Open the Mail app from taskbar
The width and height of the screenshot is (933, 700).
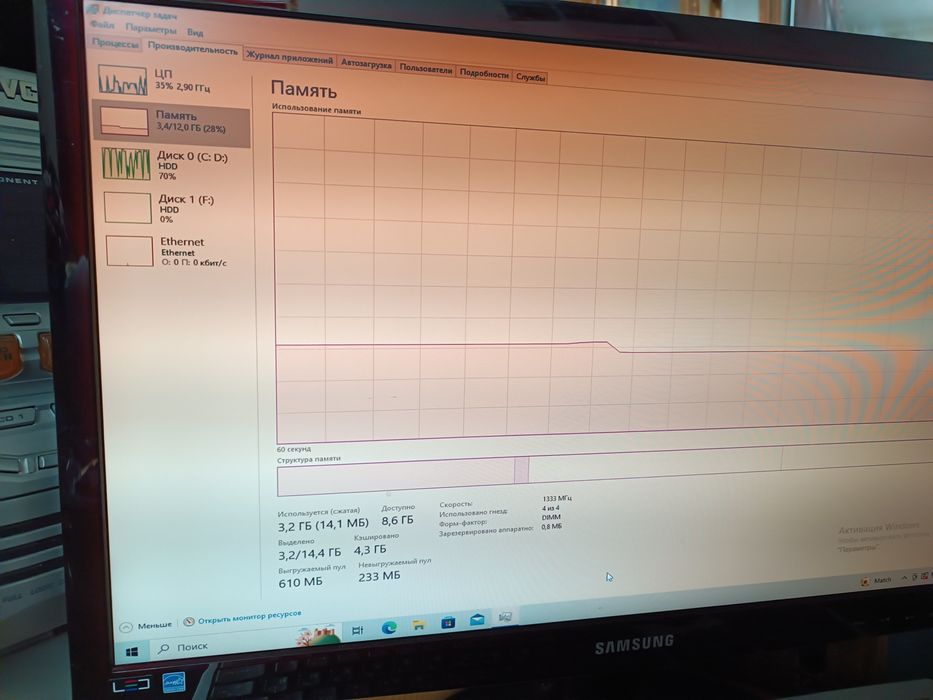coord(477,620)
